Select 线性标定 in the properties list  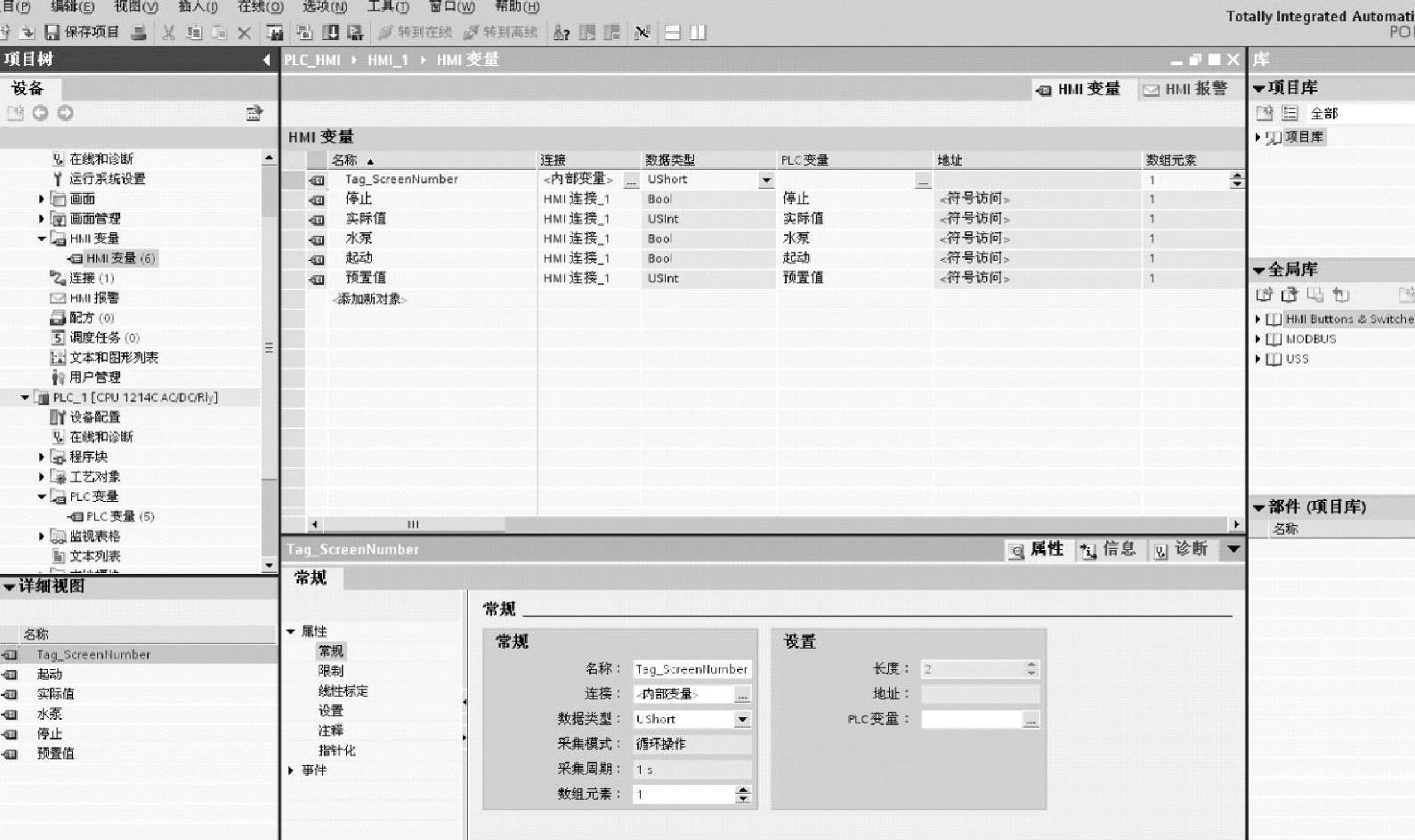(343, 691)
